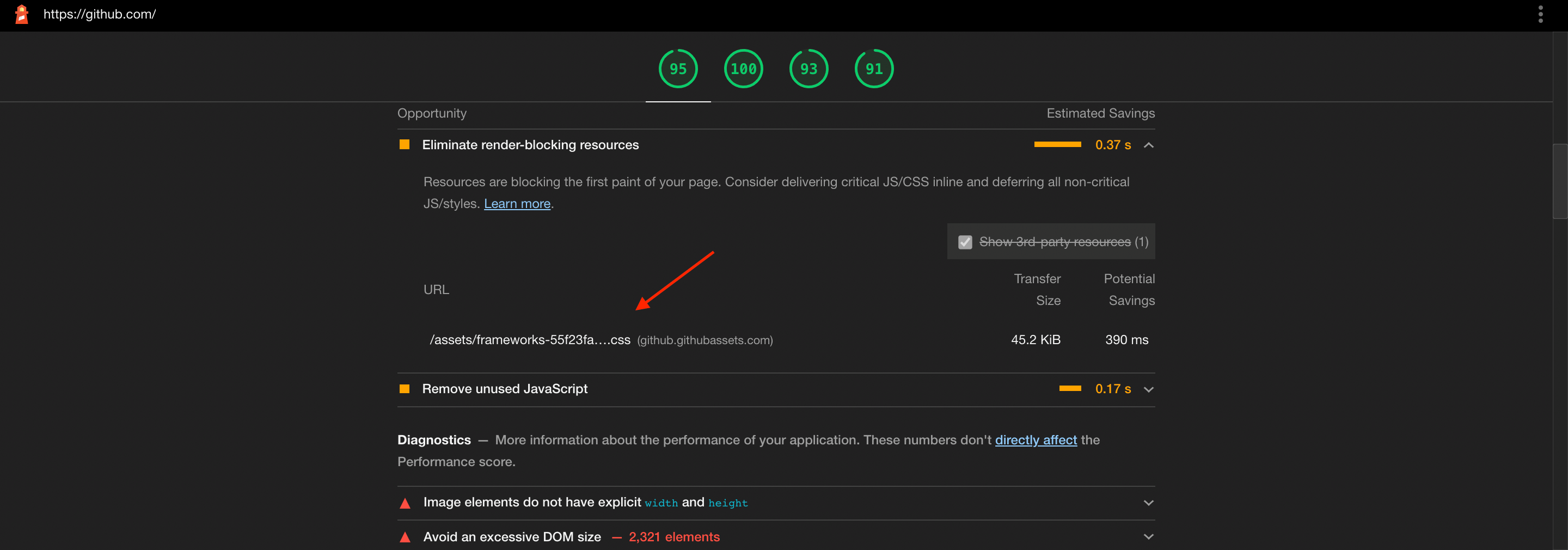Click the Eliminate render-blocking resources title
The image size is (1568, 550).
pos(530,145)
